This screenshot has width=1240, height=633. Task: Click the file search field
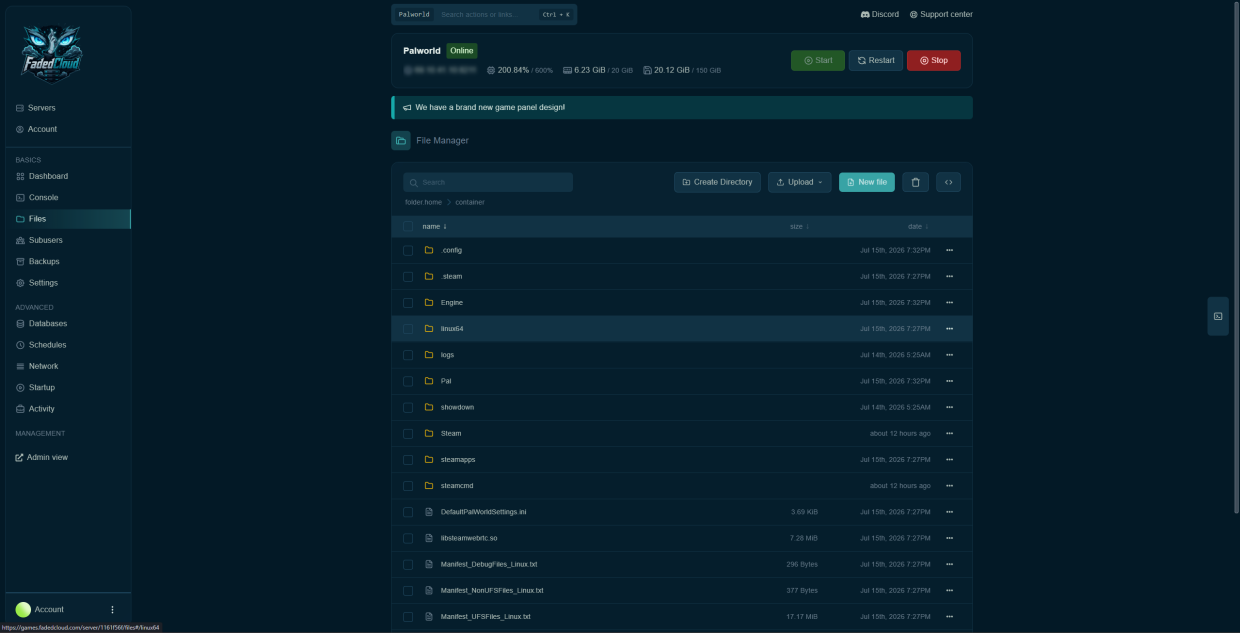pos(488,182)
